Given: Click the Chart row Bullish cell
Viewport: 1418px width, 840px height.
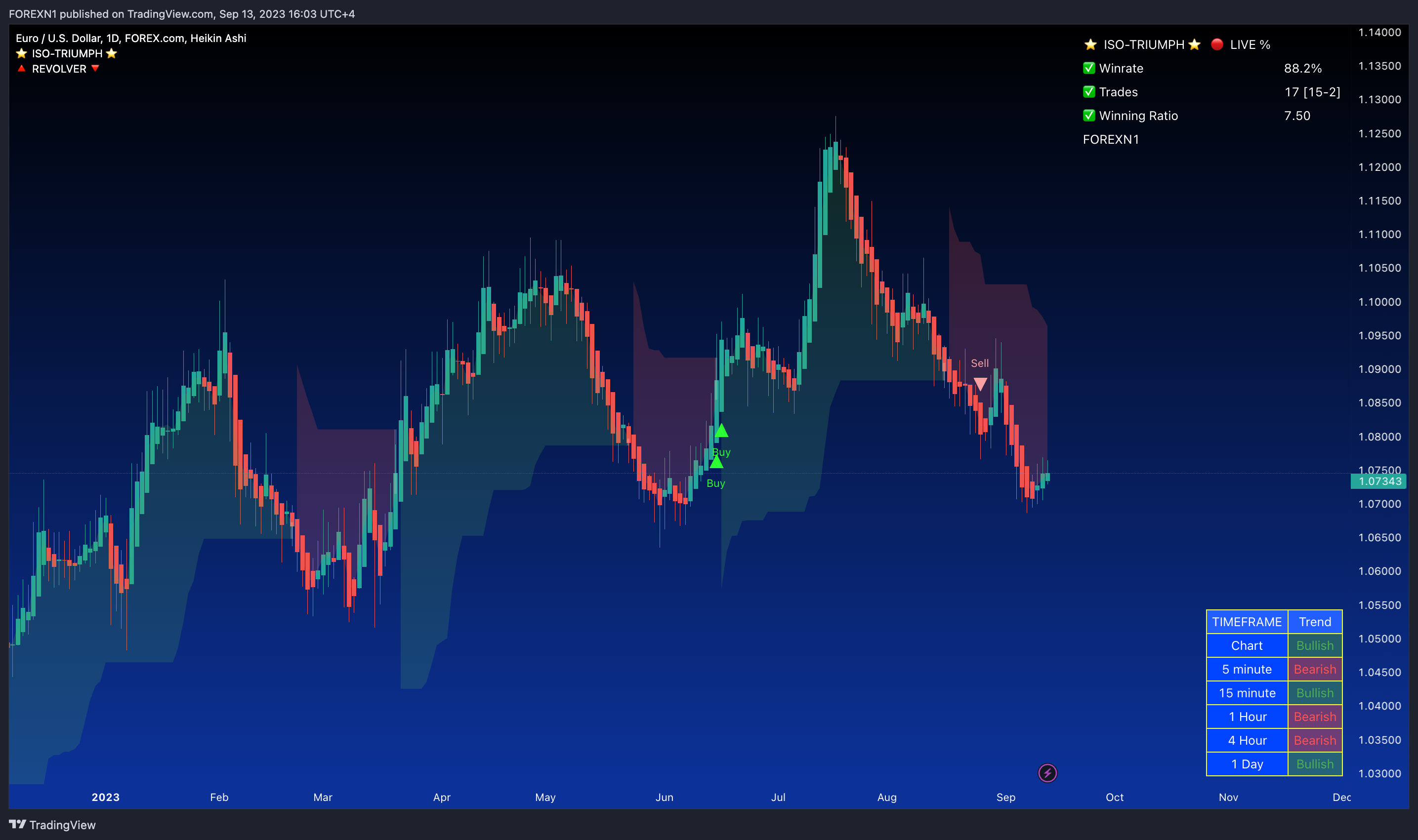Looking at the screenshot, I should [x=1315, y=645].
